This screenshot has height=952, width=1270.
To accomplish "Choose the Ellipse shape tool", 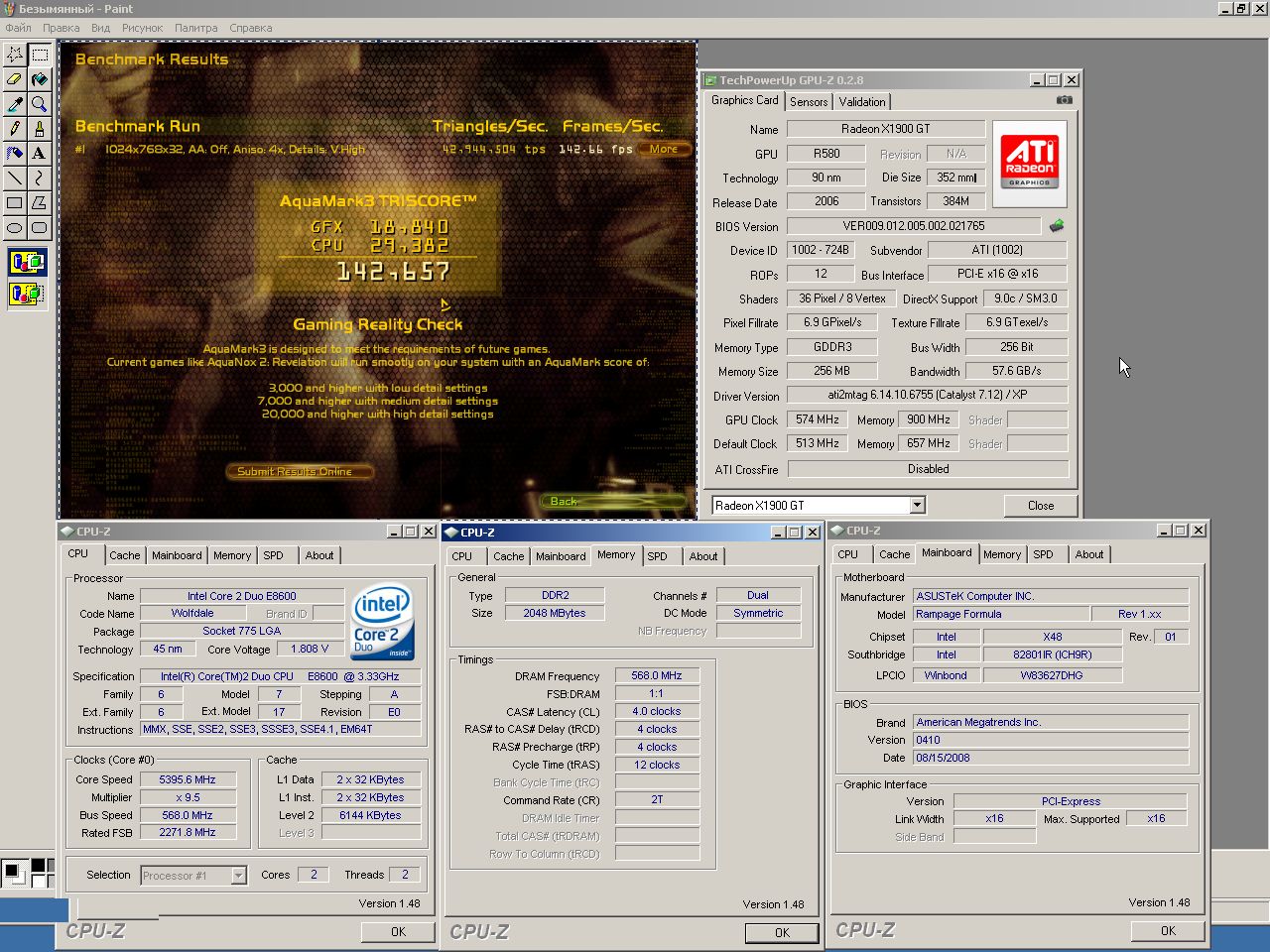I will tap(15, 227).
